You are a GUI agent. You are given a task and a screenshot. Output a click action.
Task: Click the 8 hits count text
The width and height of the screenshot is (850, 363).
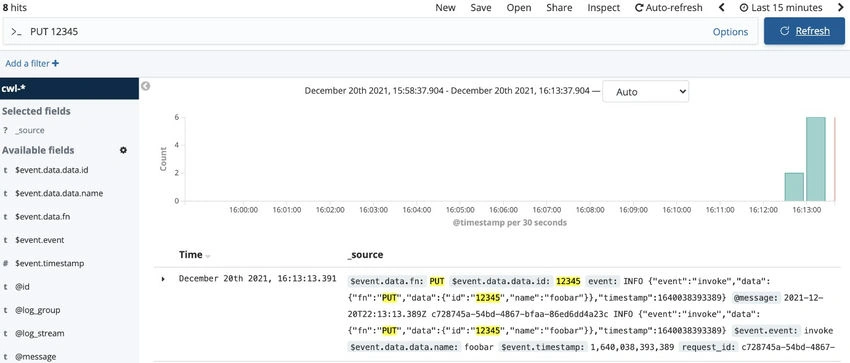click(x=15, y=8)
